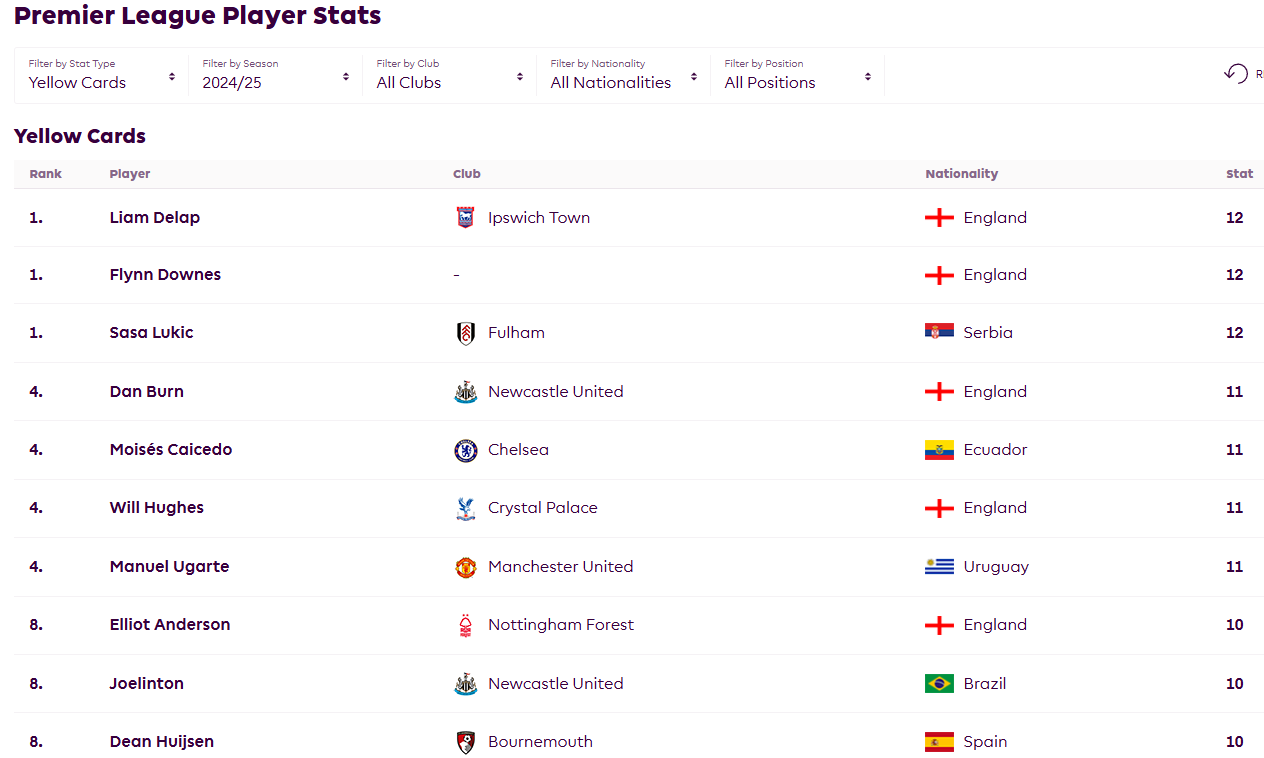This screenshot has width=1264, height=758.
Task: Open Moisés Caicedo's player link
Action: click(x=171, y=450)
